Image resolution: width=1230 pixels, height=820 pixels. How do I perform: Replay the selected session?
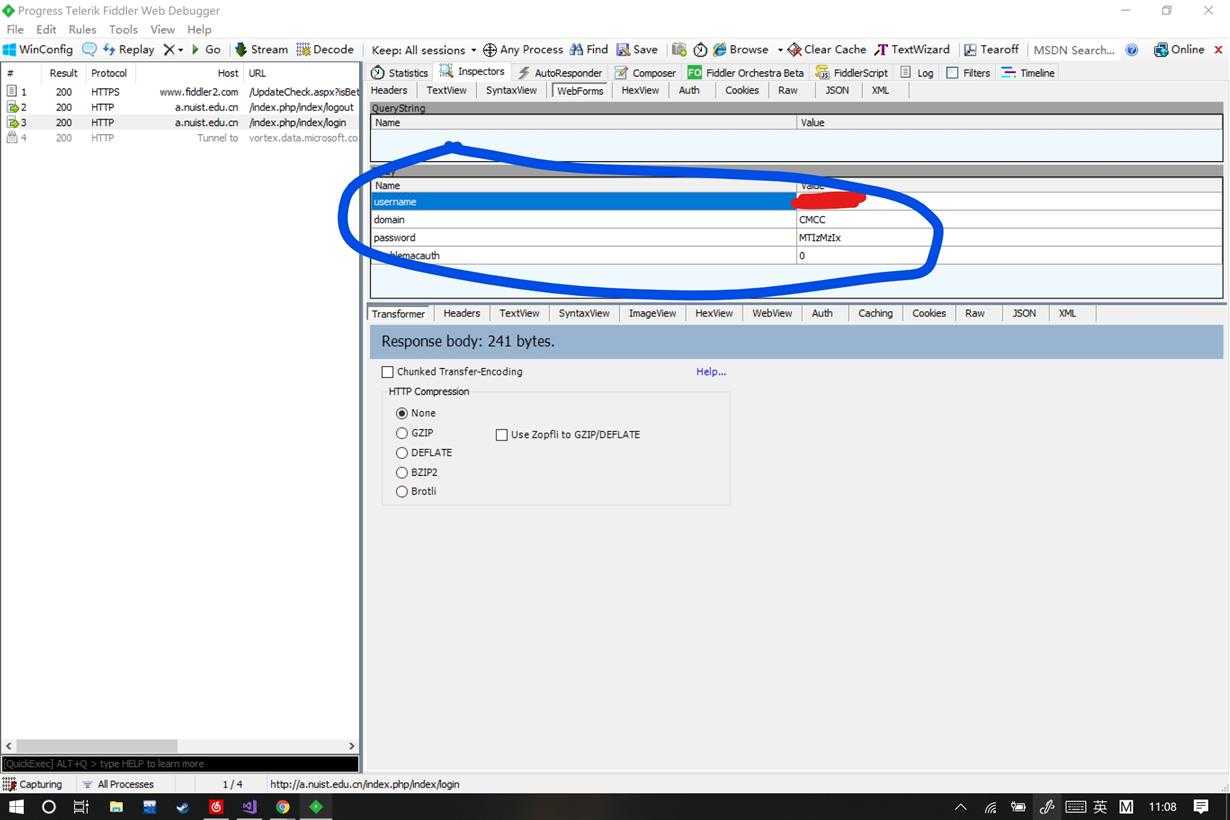coord(127,49)
